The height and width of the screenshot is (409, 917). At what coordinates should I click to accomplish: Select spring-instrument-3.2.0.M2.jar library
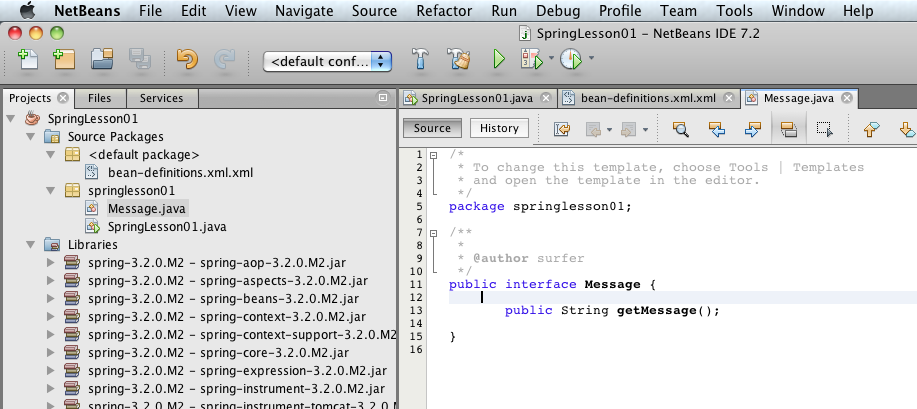pos(236,389)
